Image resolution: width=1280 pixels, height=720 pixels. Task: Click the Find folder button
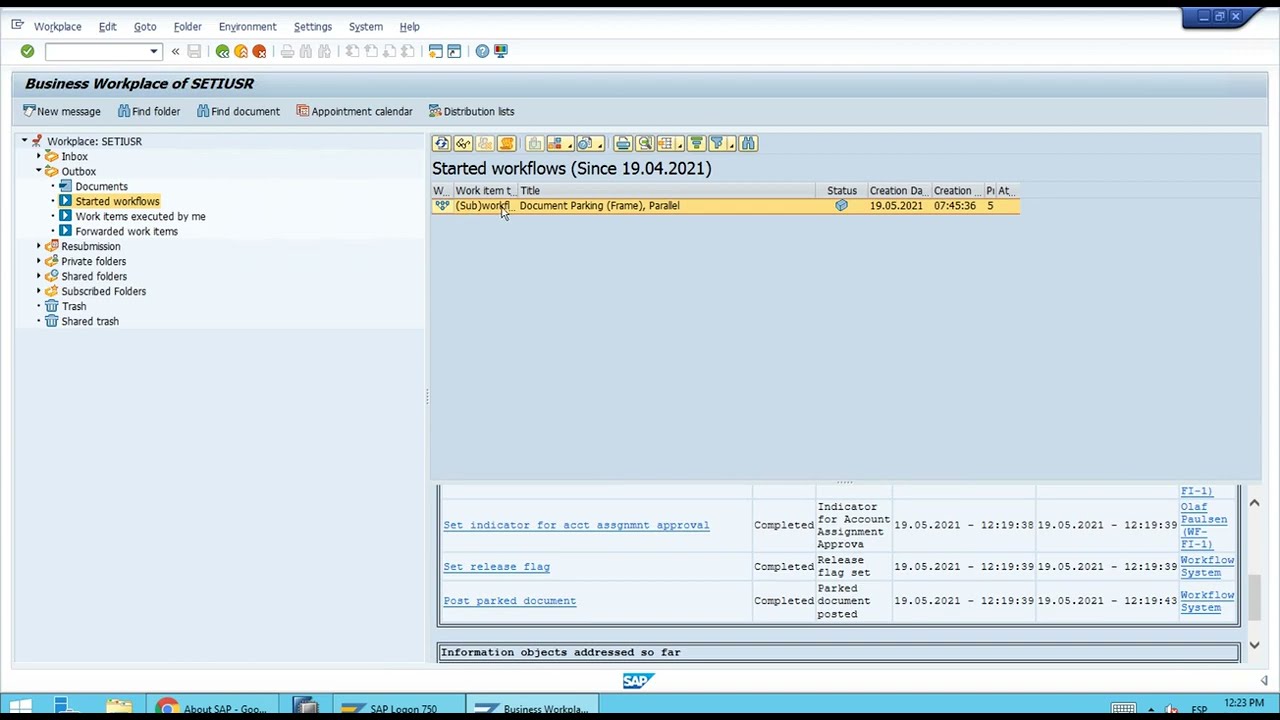(148, 111)
